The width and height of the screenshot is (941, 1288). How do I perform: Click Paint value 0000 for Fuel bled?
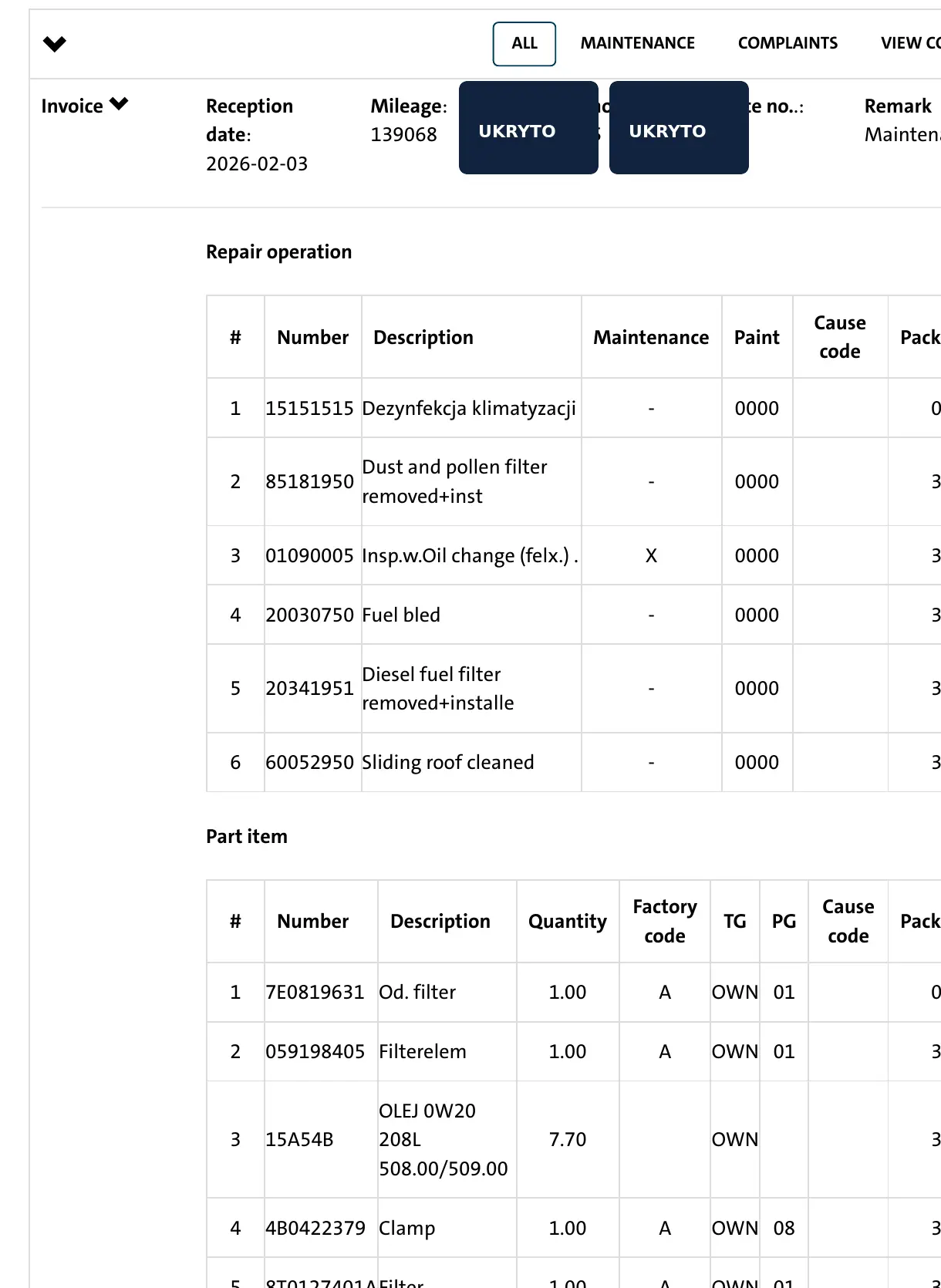pyautogui.click(x=757, y=615)
